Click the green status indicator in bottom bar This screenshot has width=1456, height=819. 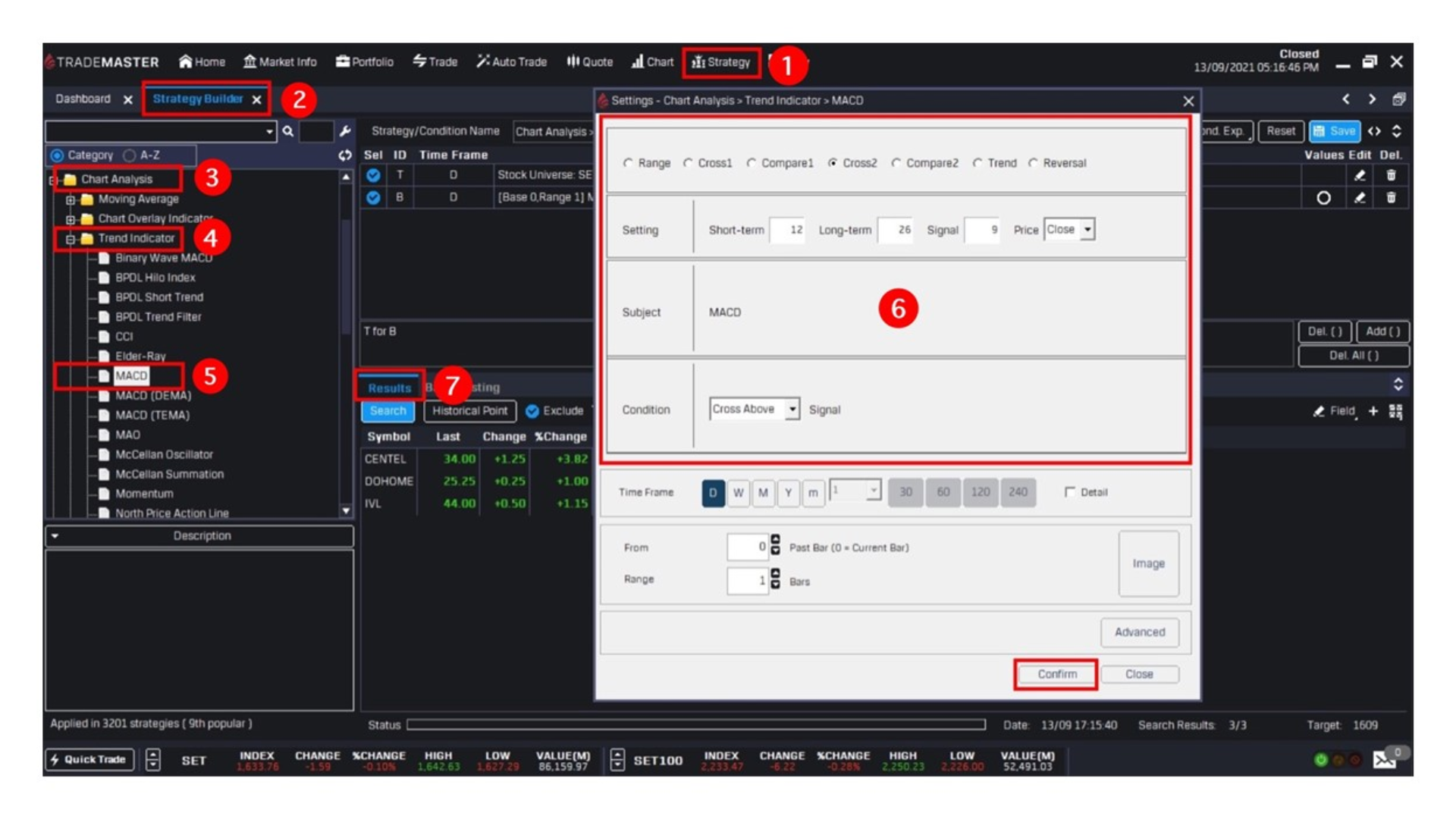(1320, 760)
